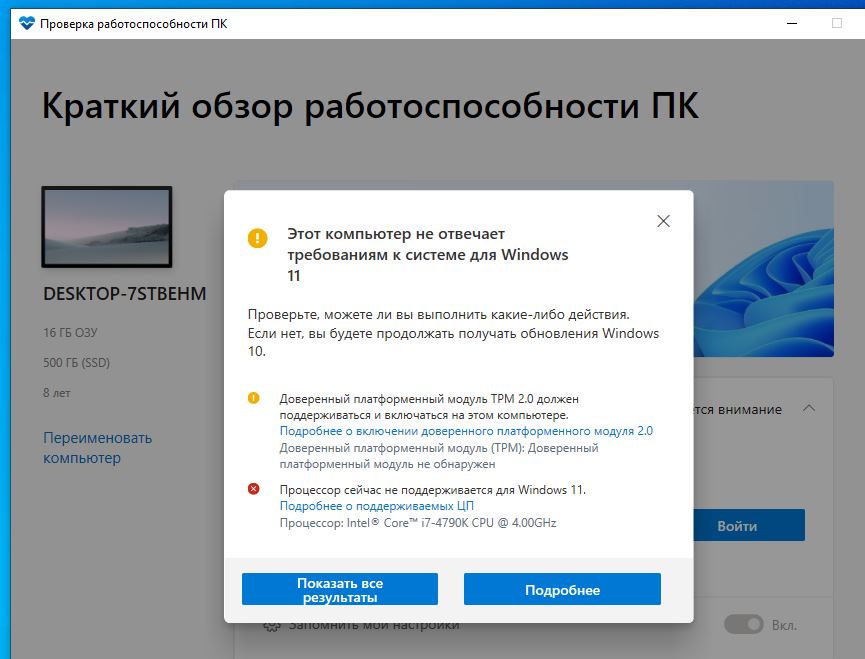Click the dialog heading about Windows 11 requirements
The height and width of the screenshot is (659, 865).
coord(428,254)
